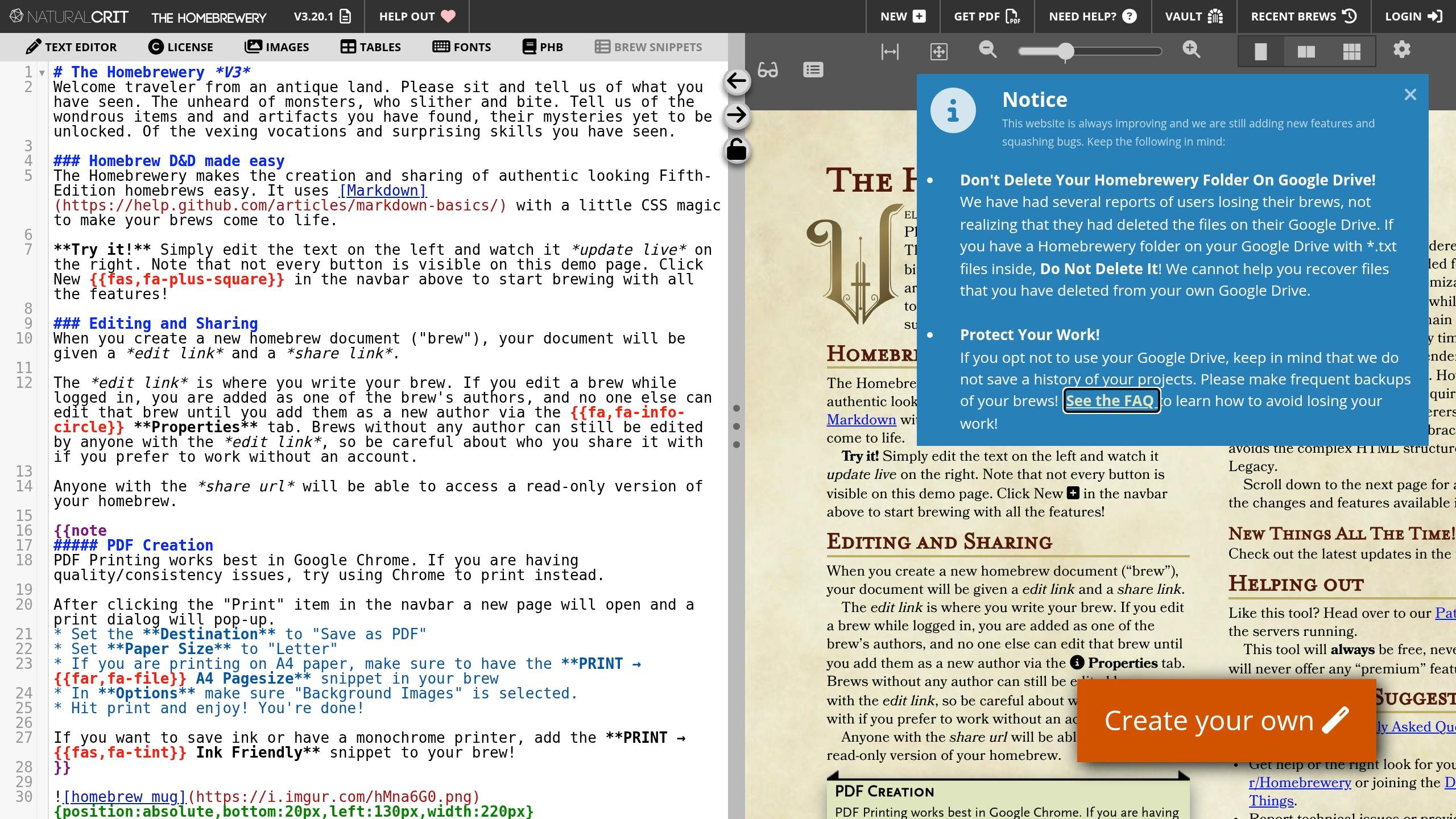Click the undo left-arrow button
The width and height of the screenshot is (1456, 819).
point(737,81)
